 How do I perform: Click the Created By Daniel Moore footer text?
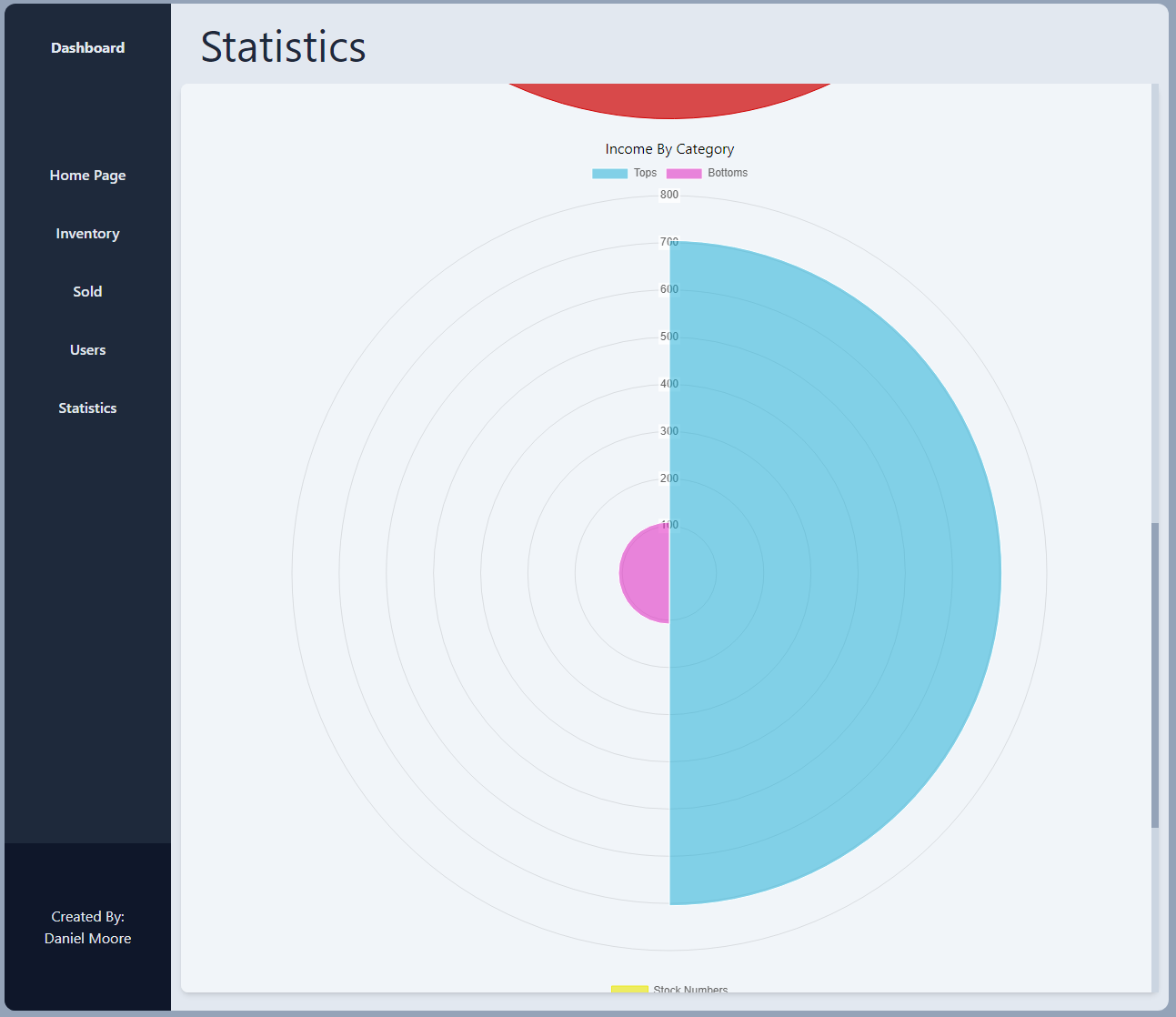click(x=87, y=928)
